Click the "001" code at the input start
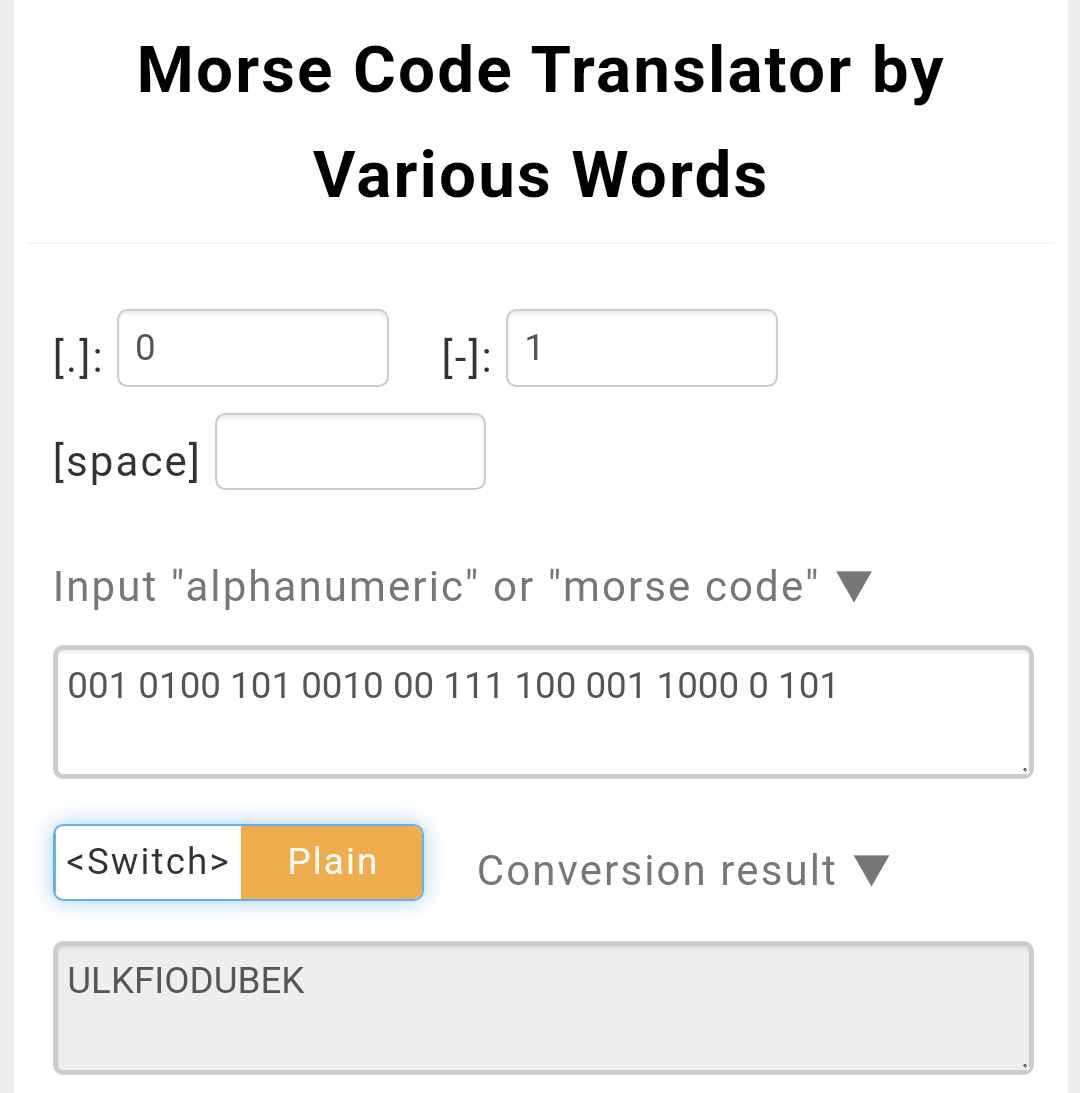Image resolution: width=1080 pixels, height=1093 pixels. (x=97, y=686)
